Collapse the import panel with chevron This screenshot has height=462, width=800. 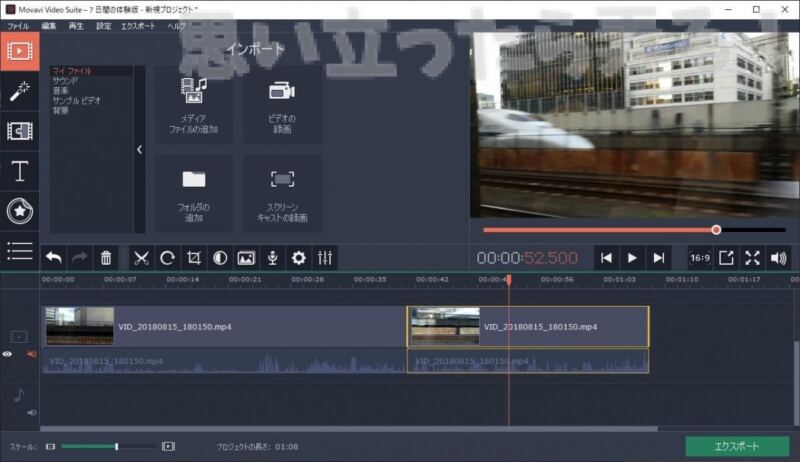pyautogui.click(x=140, y=149)
